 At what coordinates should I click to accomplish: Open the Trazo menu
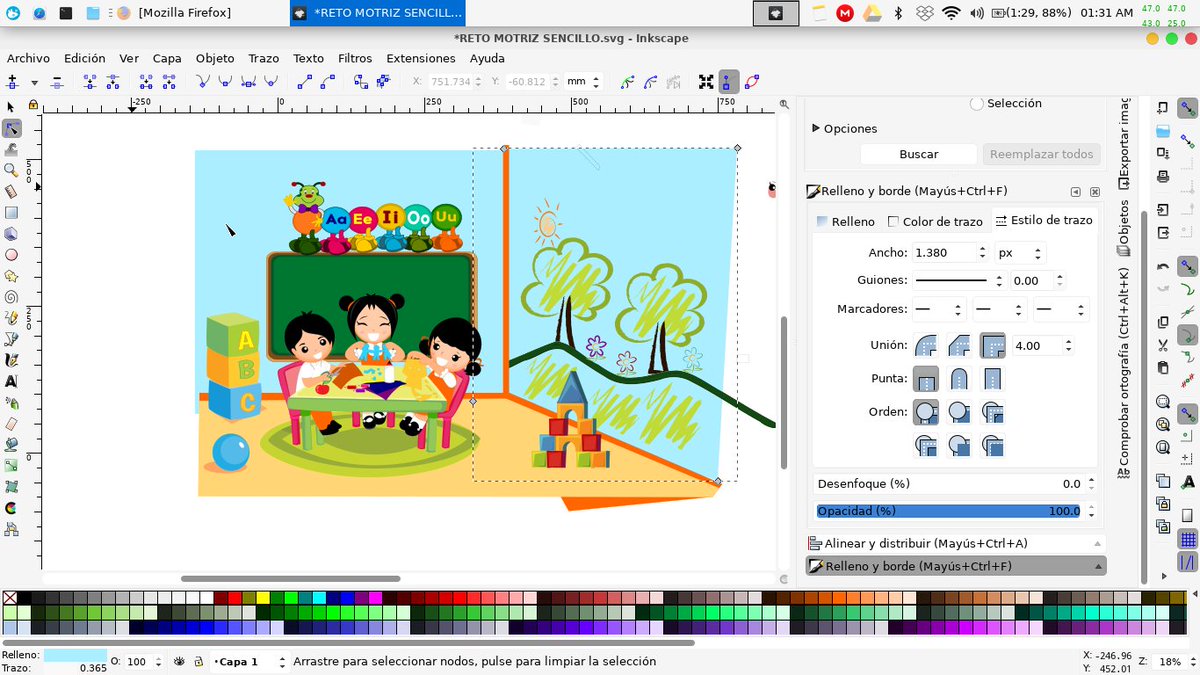tap(264, 58)
